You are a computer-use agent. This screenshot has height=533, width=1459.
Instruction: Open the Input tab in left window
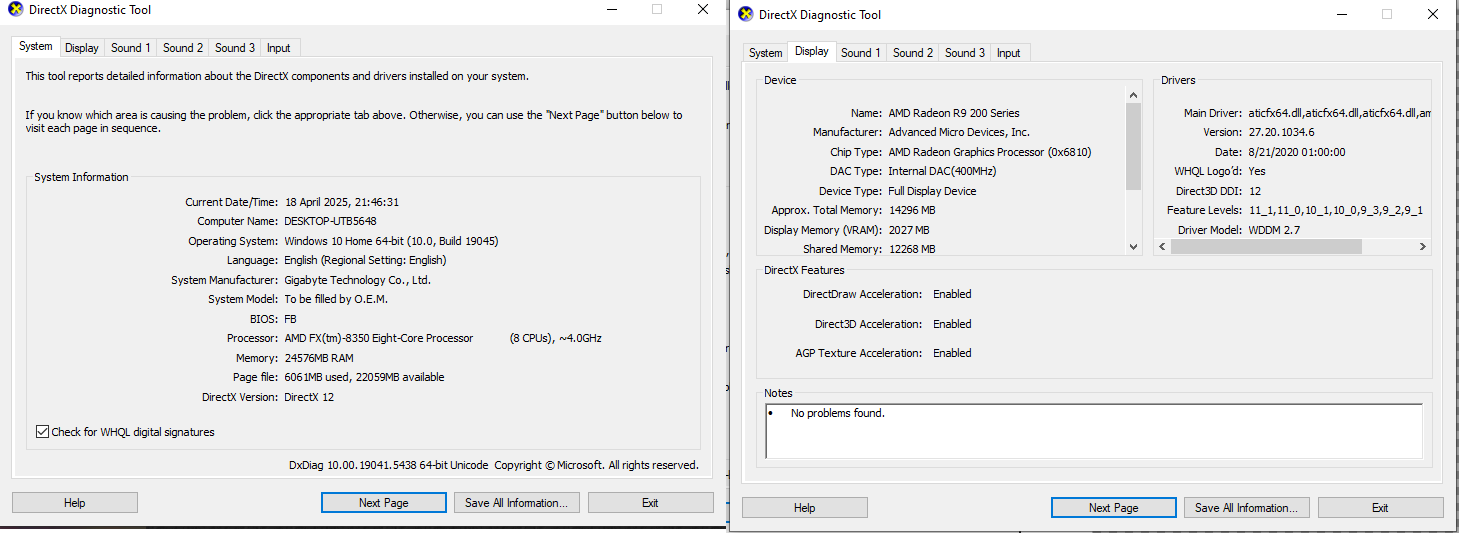point(279,48)
